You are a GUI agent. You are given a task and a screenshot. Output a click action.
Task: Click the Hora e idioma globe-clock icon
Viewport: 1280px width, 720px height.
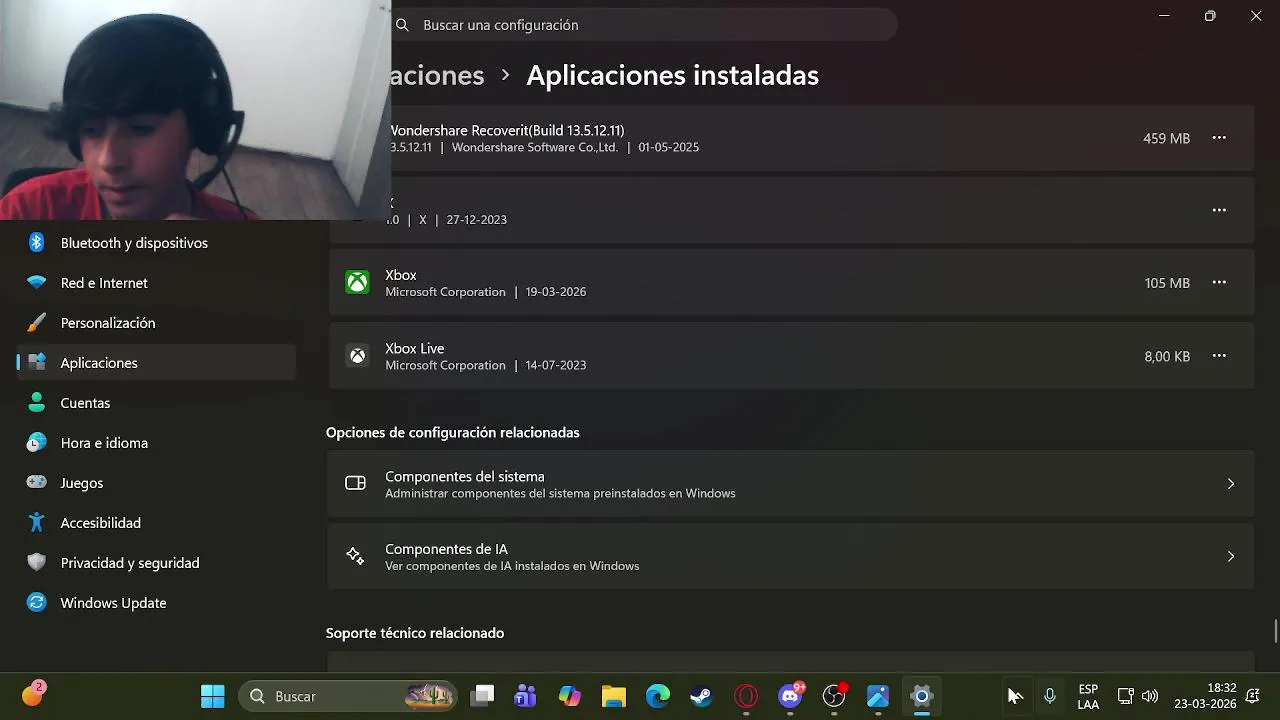point(37,443)
